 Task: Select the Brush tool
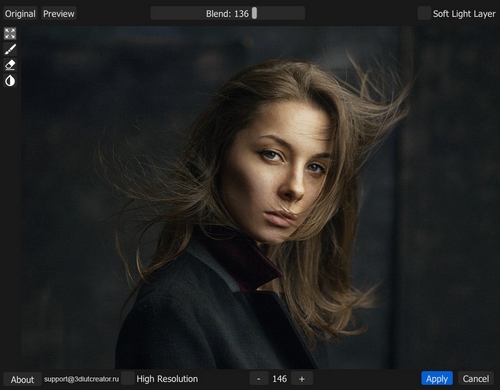[10, 49]
